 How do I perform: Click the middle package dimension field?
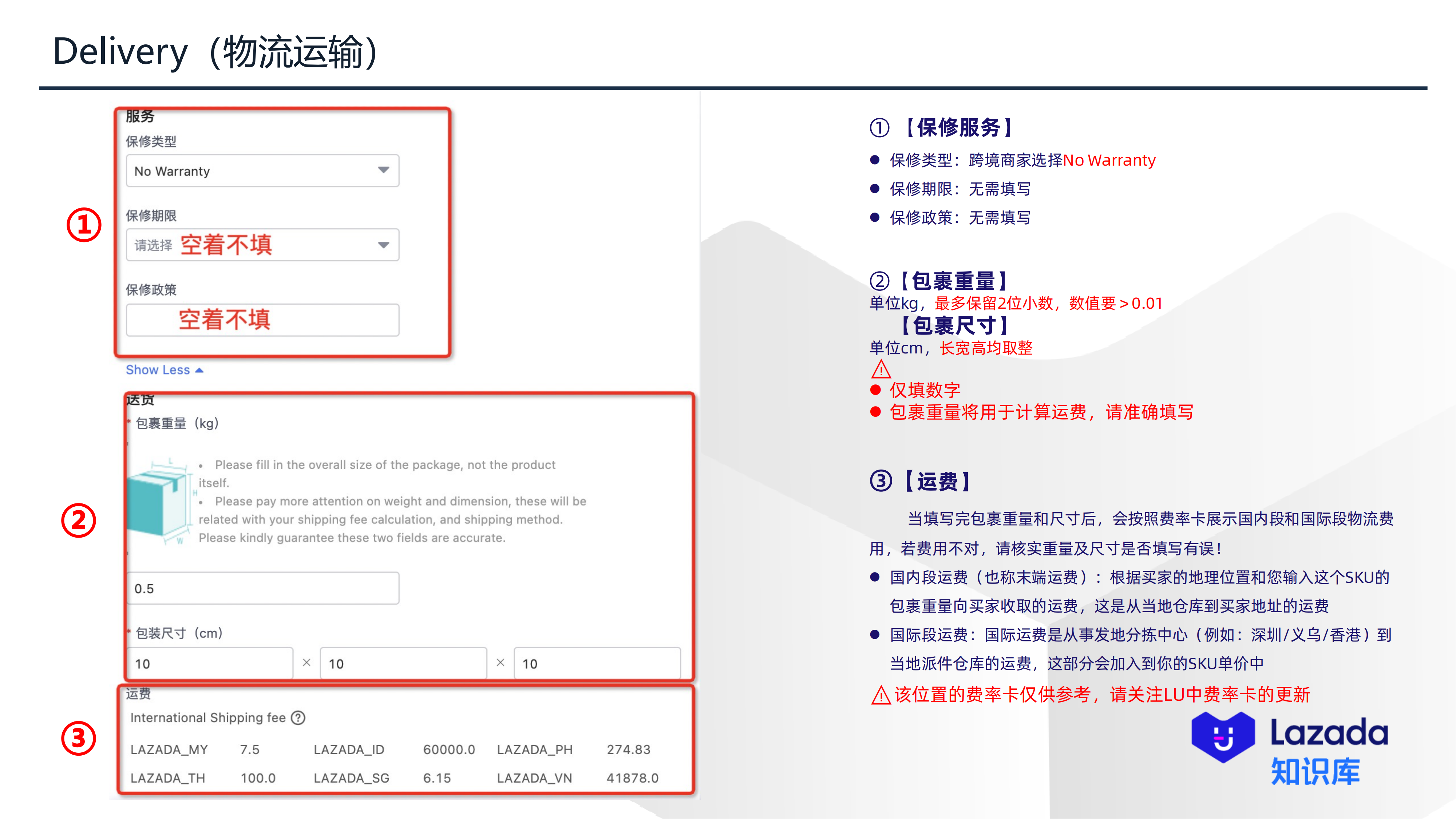[x=403, y=664]
